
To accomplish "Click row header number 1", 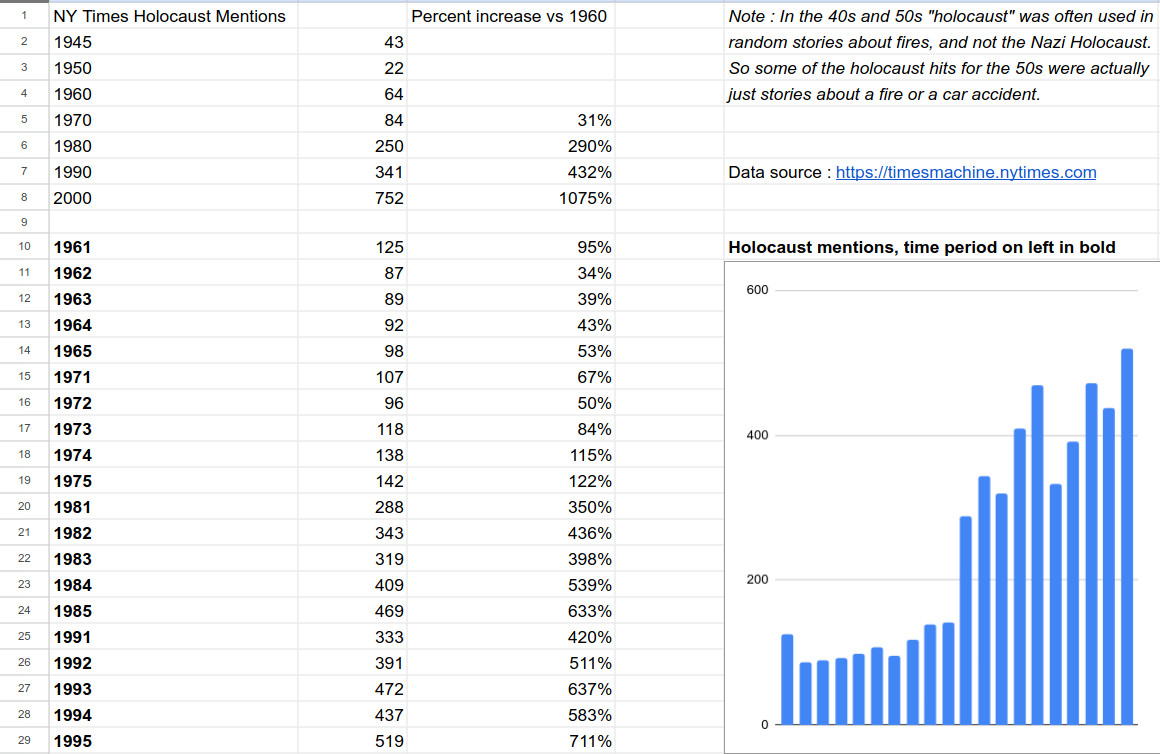I will pyautogui.click(x=24, y=16).
